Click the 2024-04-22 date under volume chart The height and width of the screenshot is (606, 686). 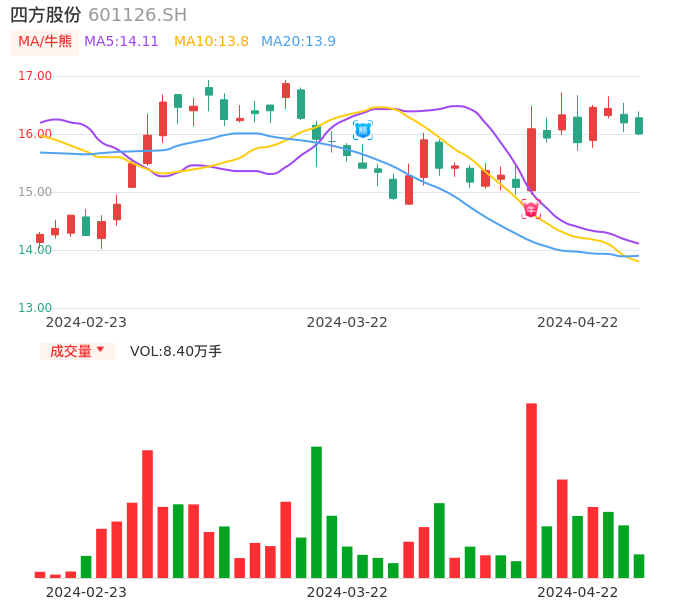(578, 592)
